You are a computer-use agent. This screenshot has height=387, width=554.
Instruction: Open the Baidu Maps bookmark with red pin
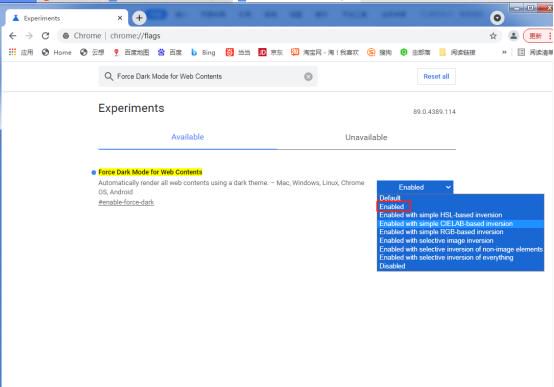tap(131, 52)
